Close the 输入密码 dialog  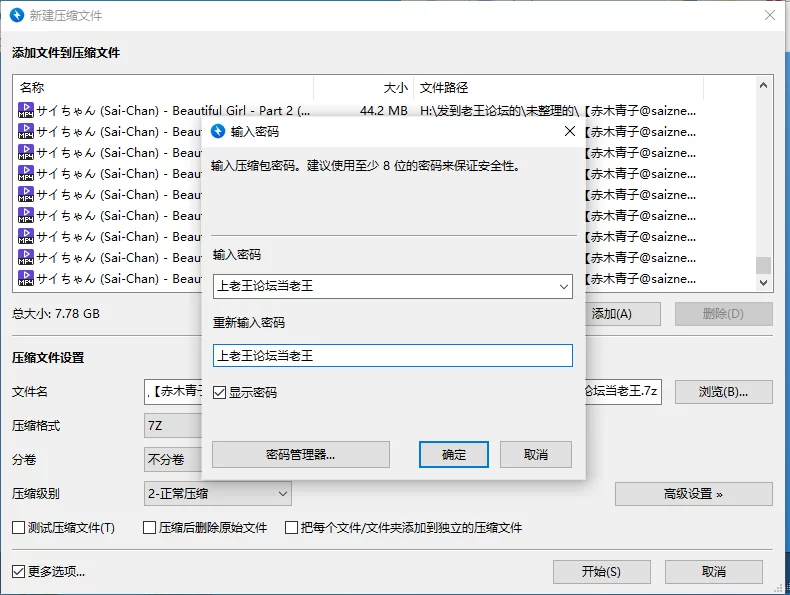click(570, 131)
